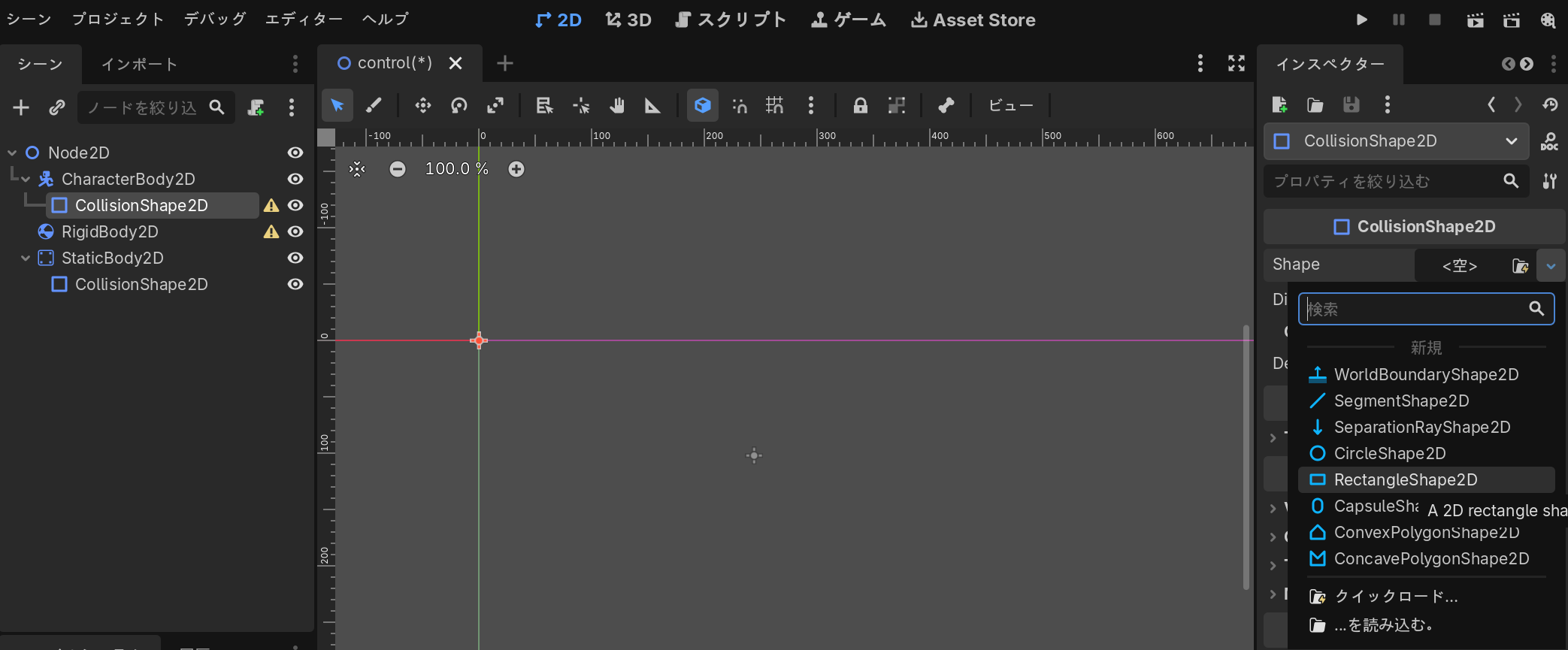
Task: Close the Shape property dropdown arrow
Action: click(x=1551, y=265)
